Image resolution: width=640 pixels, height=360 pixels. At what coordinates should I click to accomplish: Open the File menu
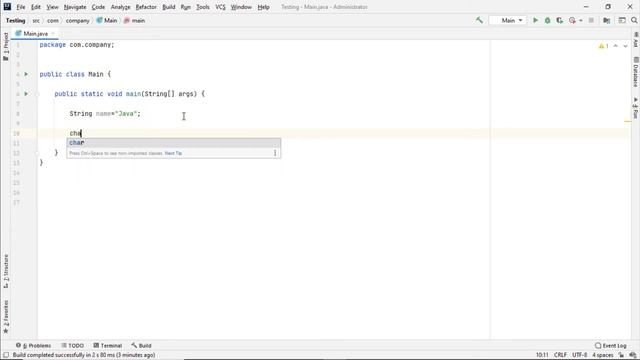coord(20,7)
